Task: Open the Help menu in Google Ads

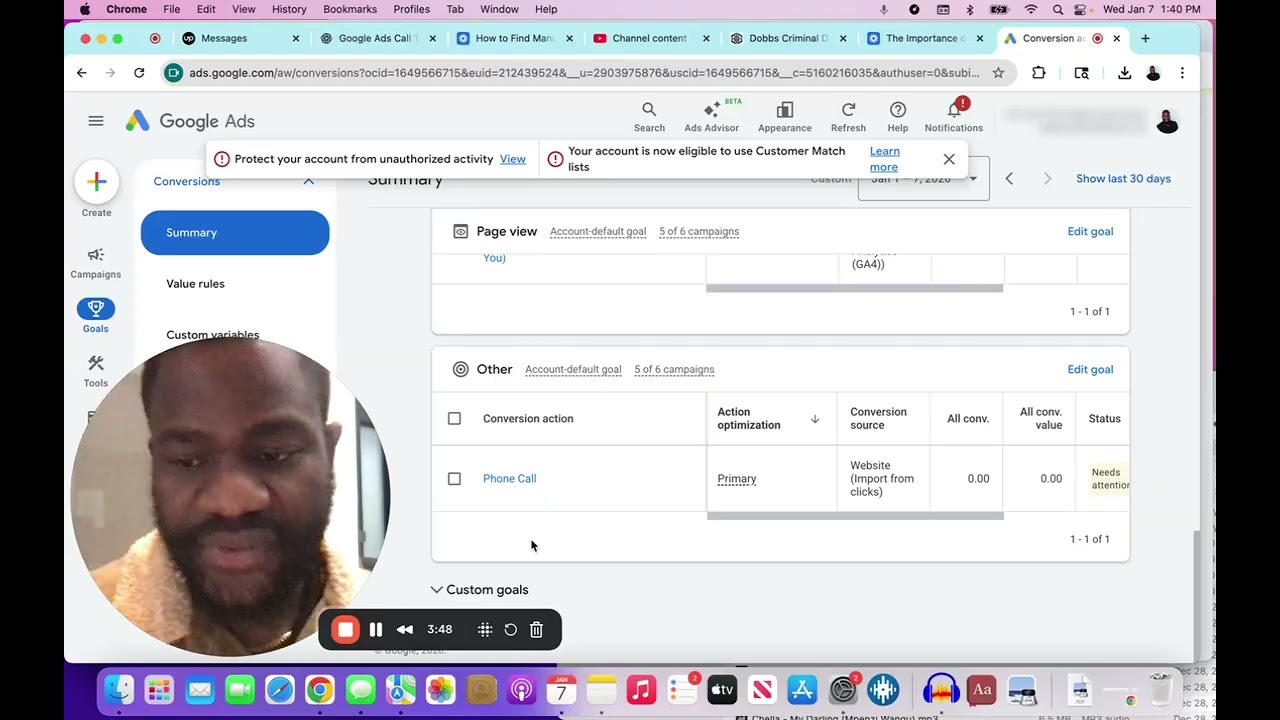Action: [898, 116]
